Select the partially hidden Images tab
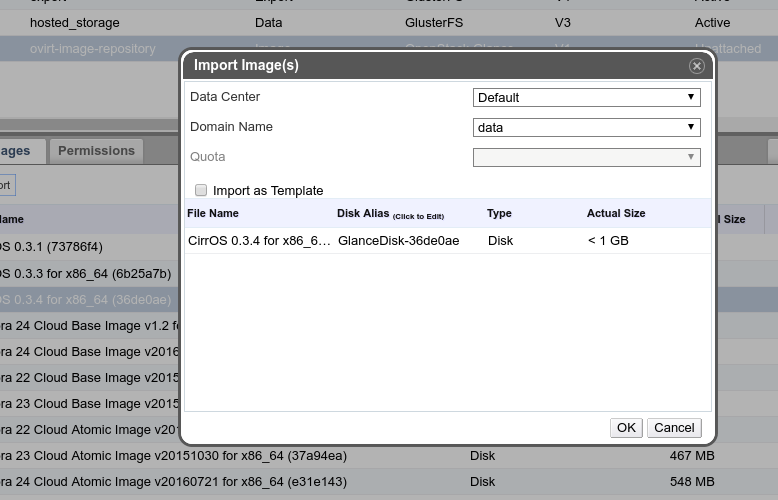778x500 pixels. [x=18, y=152]
